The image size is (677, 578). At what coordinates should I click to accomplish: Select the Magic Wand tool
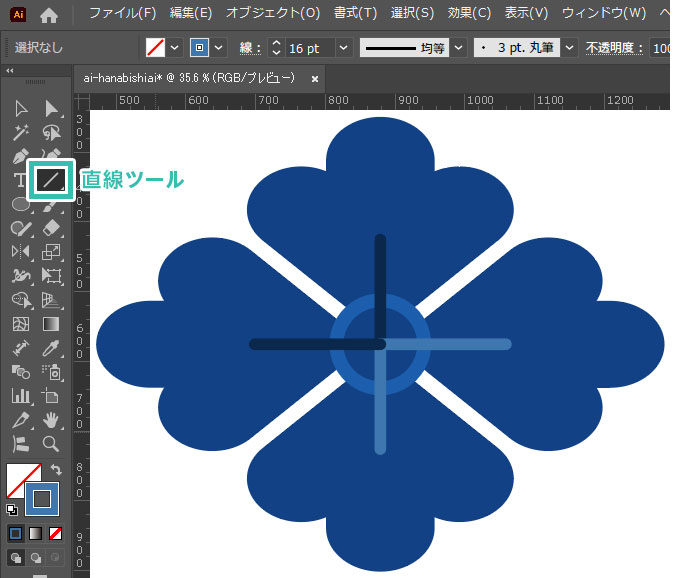point(20,132)
